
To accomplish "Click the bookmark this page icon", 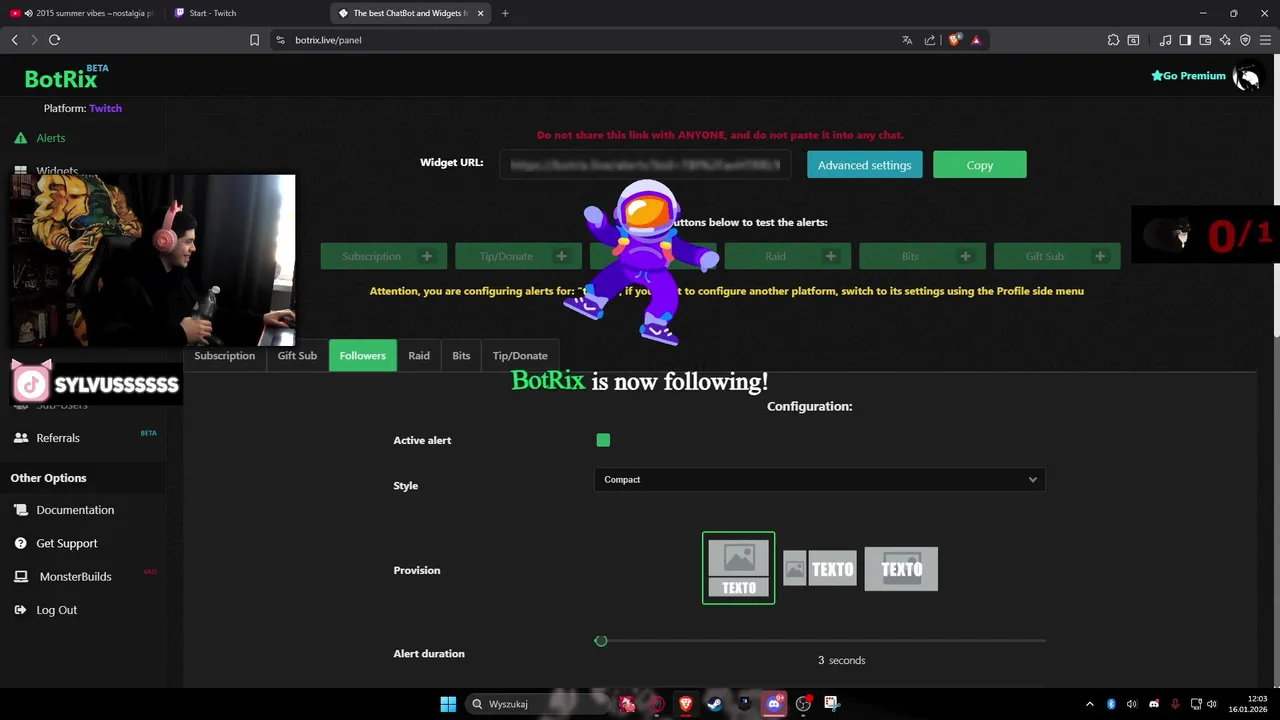I will pos(254,40).
